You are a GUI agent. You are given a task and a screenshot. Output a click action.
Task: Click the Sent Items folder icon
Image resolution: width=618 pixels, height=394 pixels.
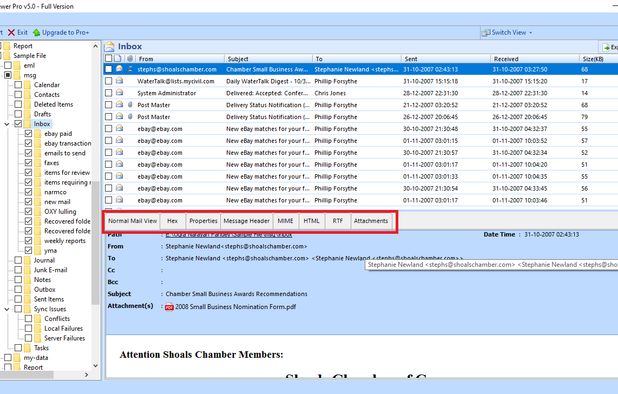(27, 299)
